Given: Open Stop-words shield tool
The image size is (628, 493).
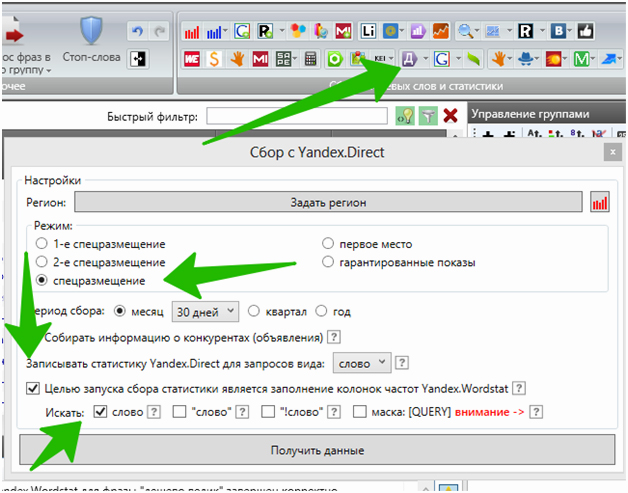Looking at the screenshot, I should coord(91,40).
